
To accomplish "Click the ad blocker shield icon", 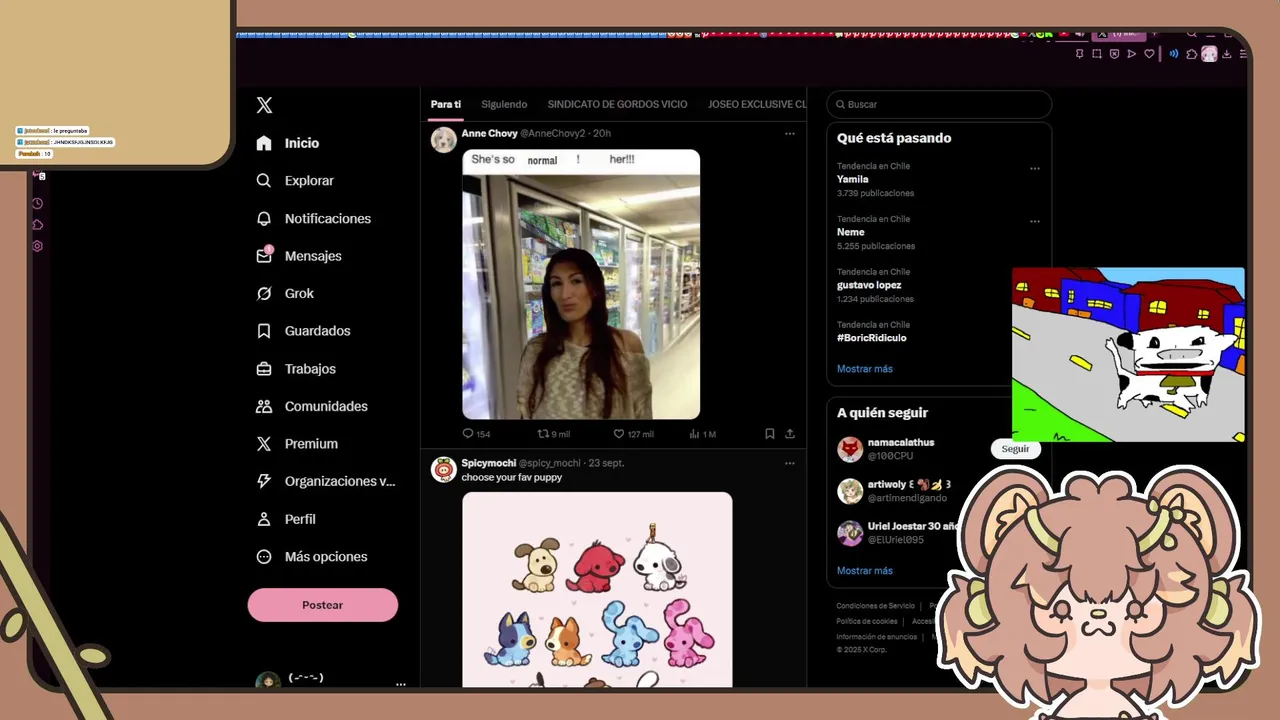I will click(1114, 54).
